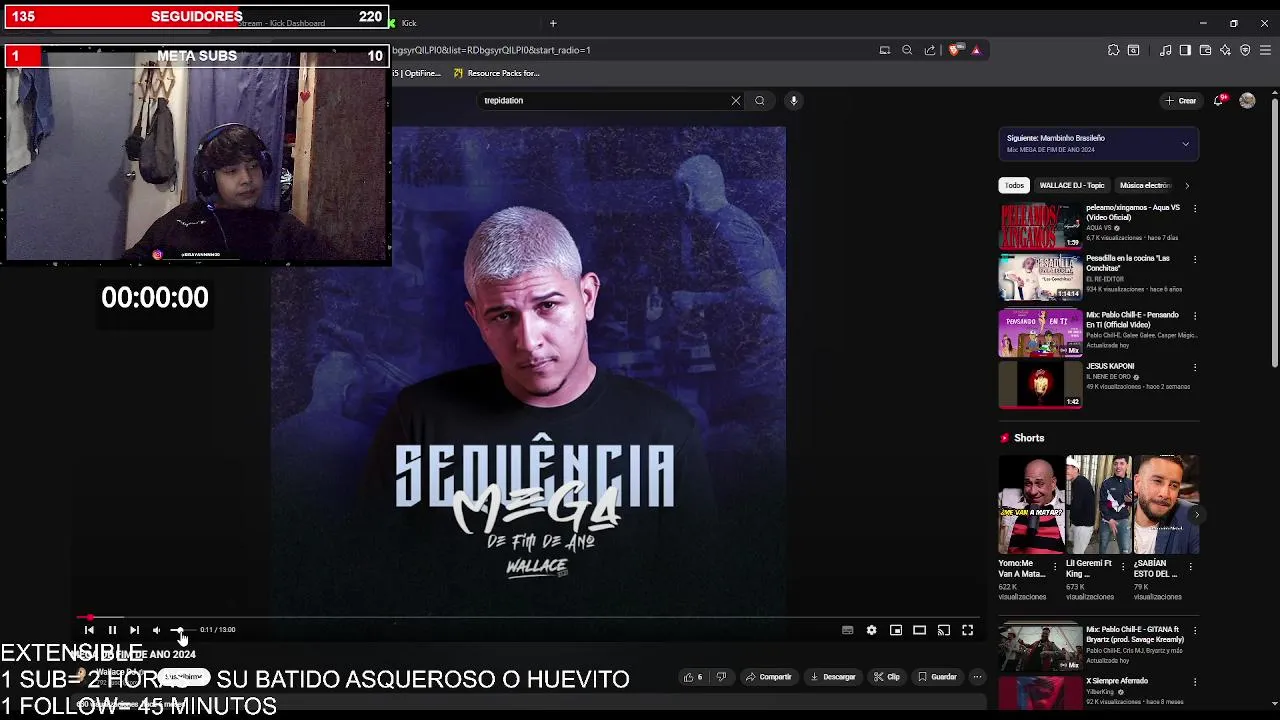
Task: Open options for 'Pensando En Ti' mix
Action: tap(1194, 316)
